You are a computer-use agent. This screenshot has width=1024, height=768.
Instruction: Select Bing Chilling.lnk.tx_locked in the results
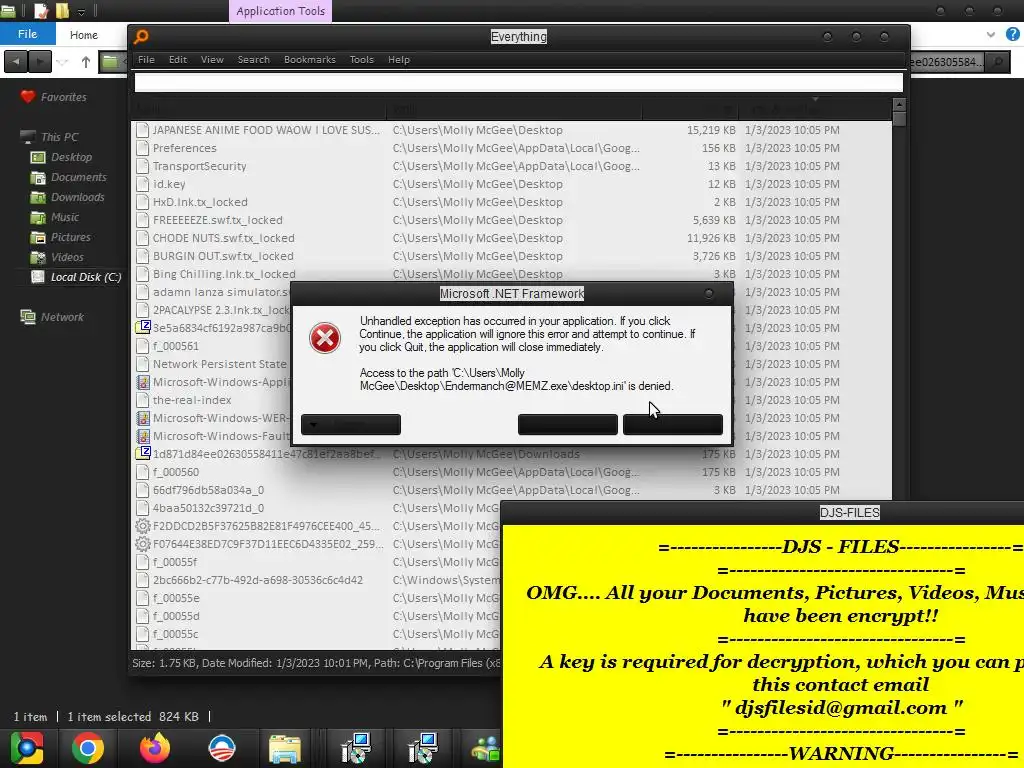[x=511, y=274]
